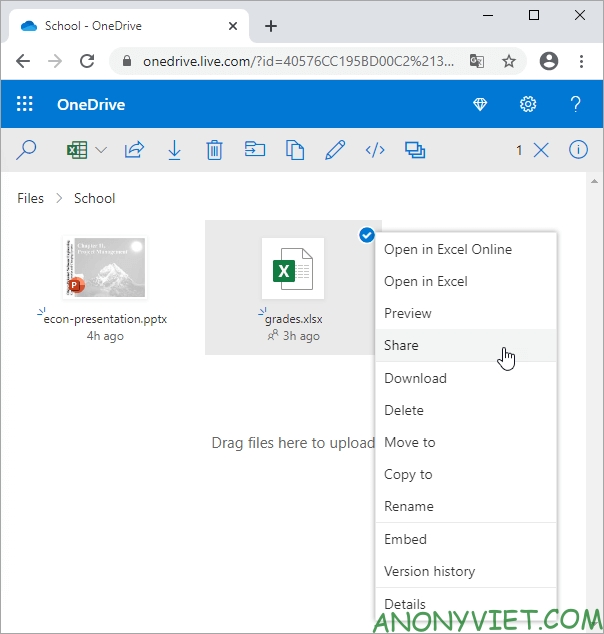Screen dimensions: 604x634
Task: Select Share from the context menu
Action: point(401,345)
